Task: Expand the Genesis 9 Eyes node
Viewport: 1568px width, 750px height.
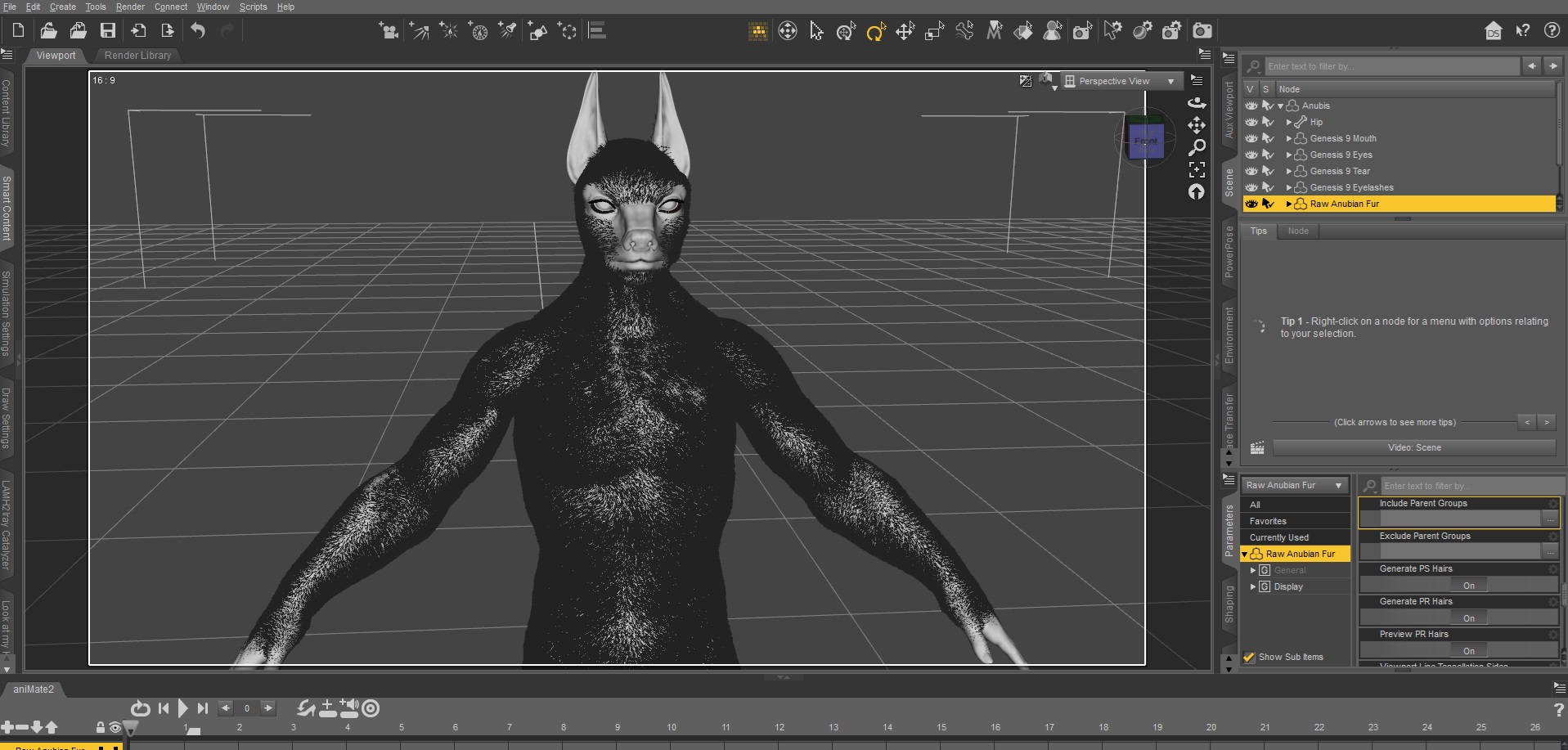Action: [x=1289, y=155]
